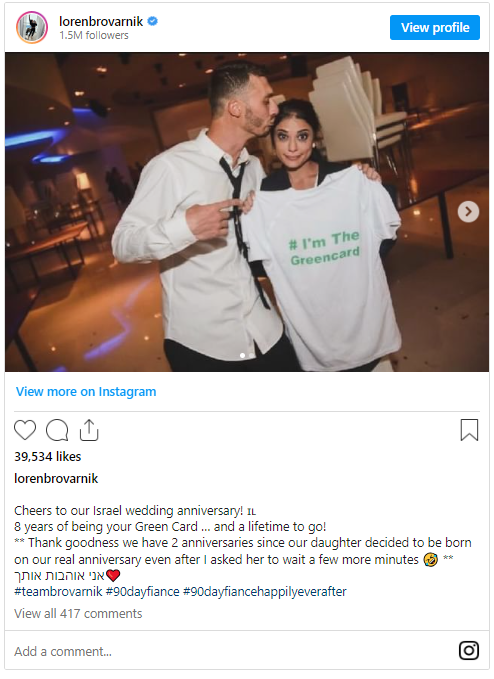The height and width of the screenshot is (679, 494).
Task: Open comments via speech bubble icon
Action: (x=57, y=430)
